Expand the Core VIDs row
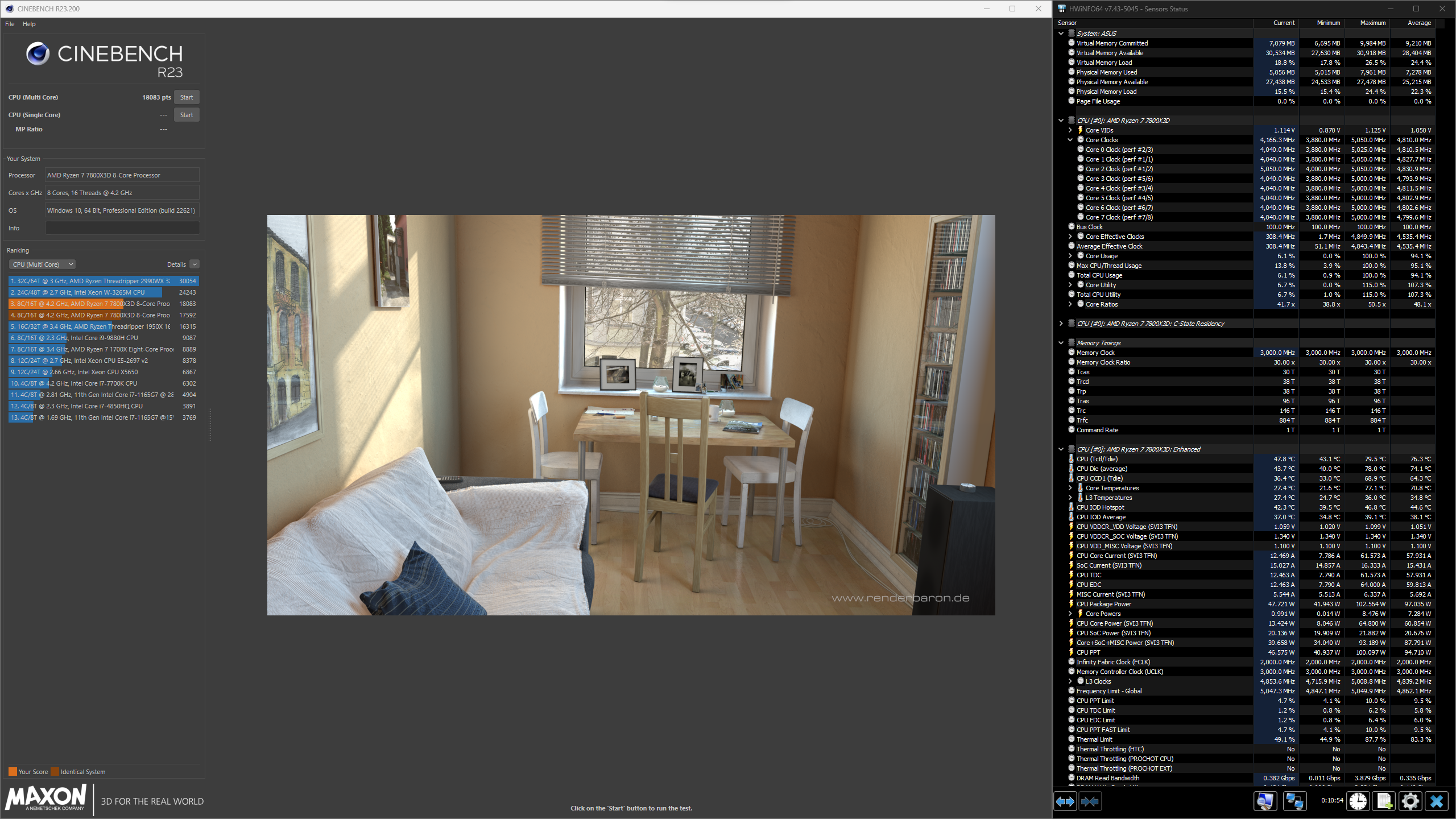 click(x=1070, y=130)
